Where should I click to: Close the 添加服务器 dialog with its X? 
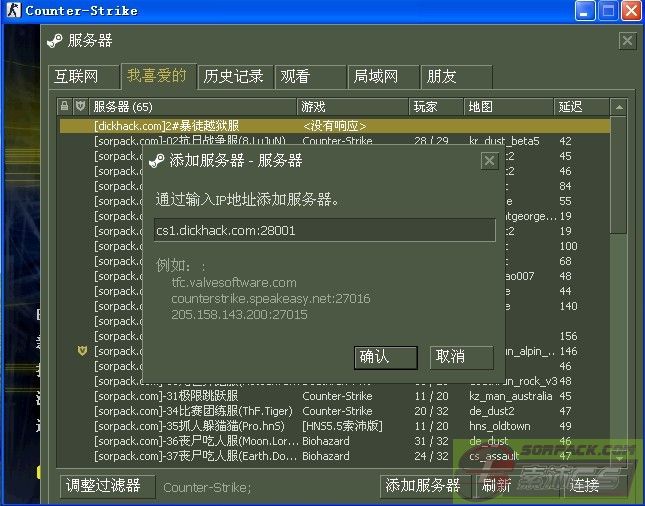tap(489, 160)
